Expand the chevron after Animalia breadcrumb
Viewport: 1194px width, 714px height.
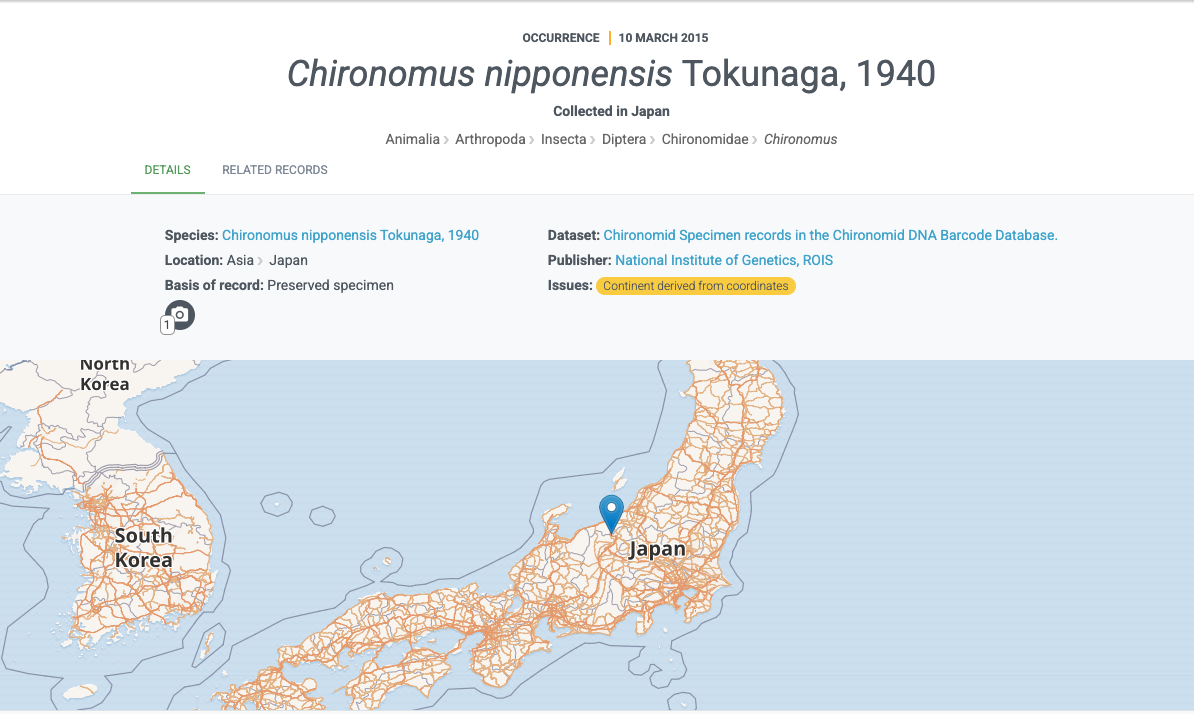coord(445,139)
